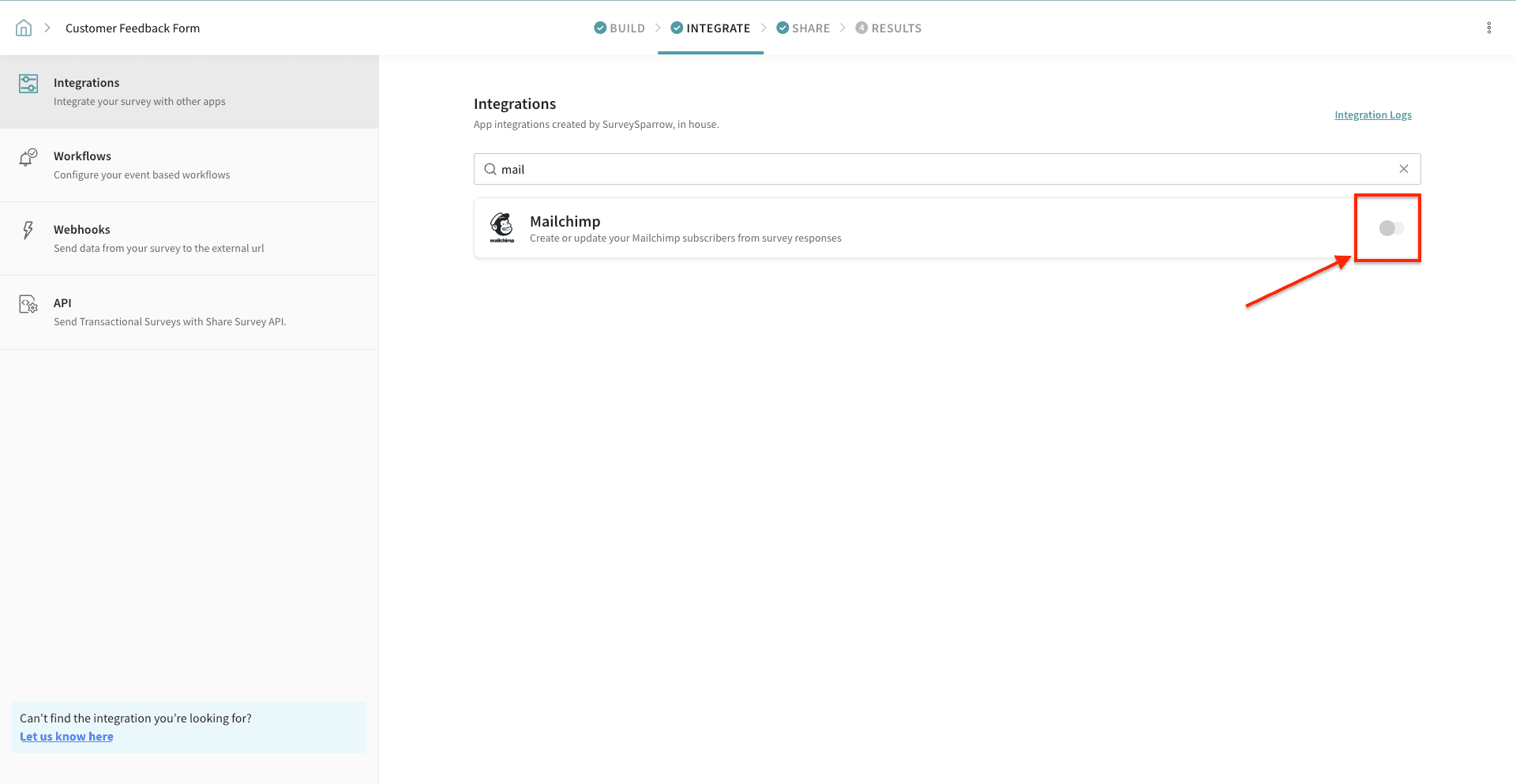This screenshot has height=784, width=1516.
Task: Click the API gear icon
Action: click(28, 304)
